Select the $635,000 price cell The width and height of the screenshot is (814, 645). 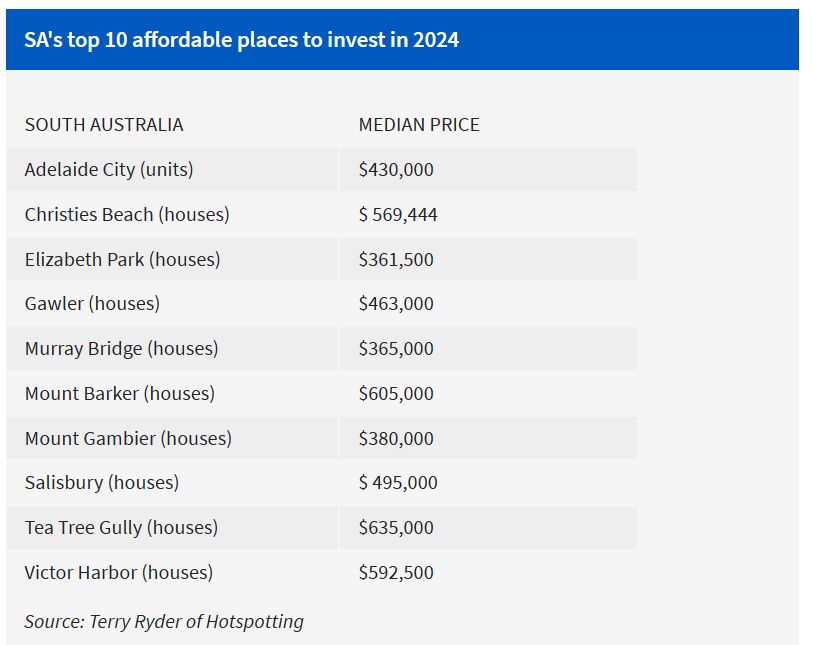(x=396, y=528)
